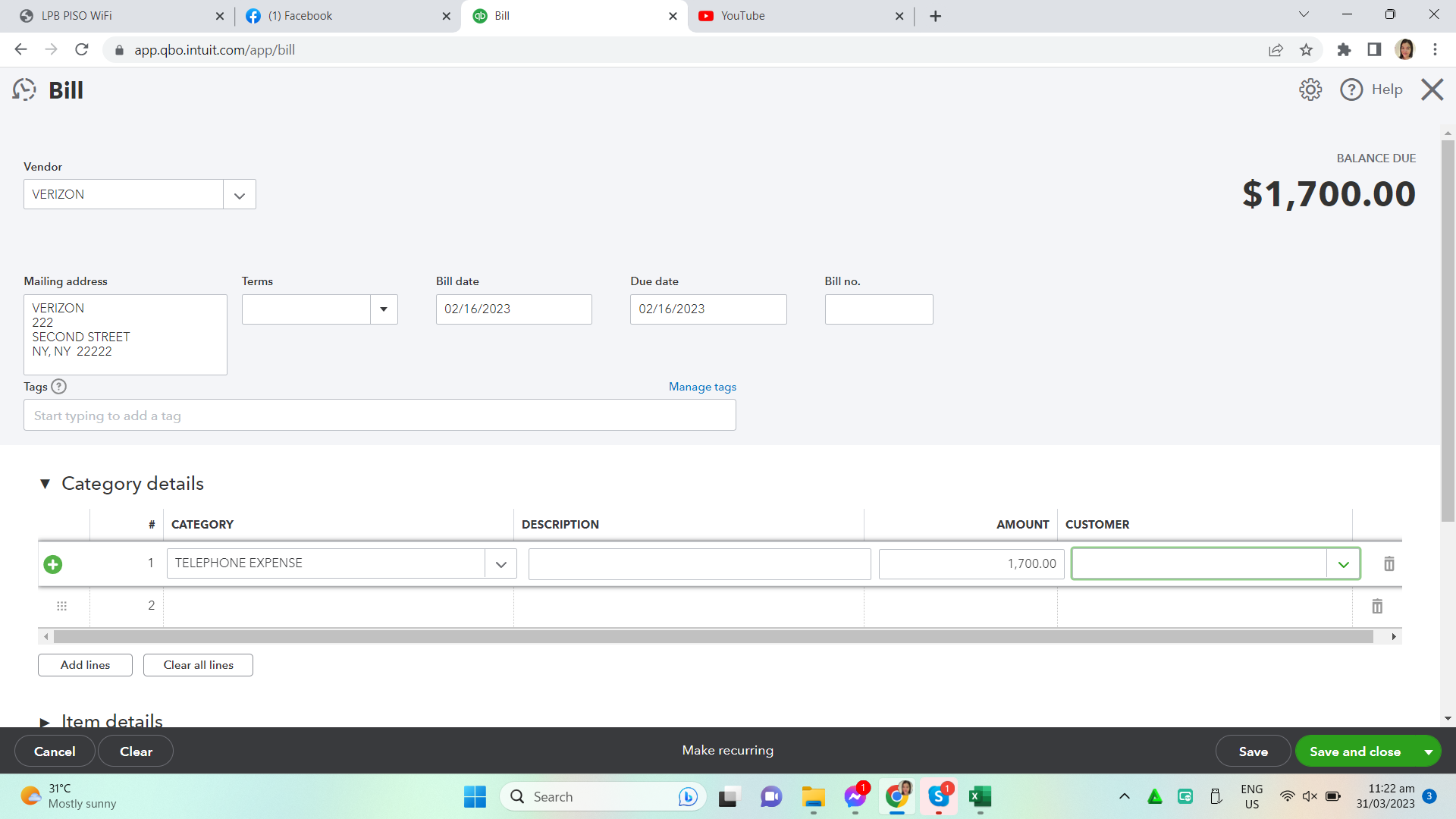Image resolution: width=1456 pixels, height=819 pixels.
Task: Open the bill settings gear icon
Action: (x=1310, y=89)
